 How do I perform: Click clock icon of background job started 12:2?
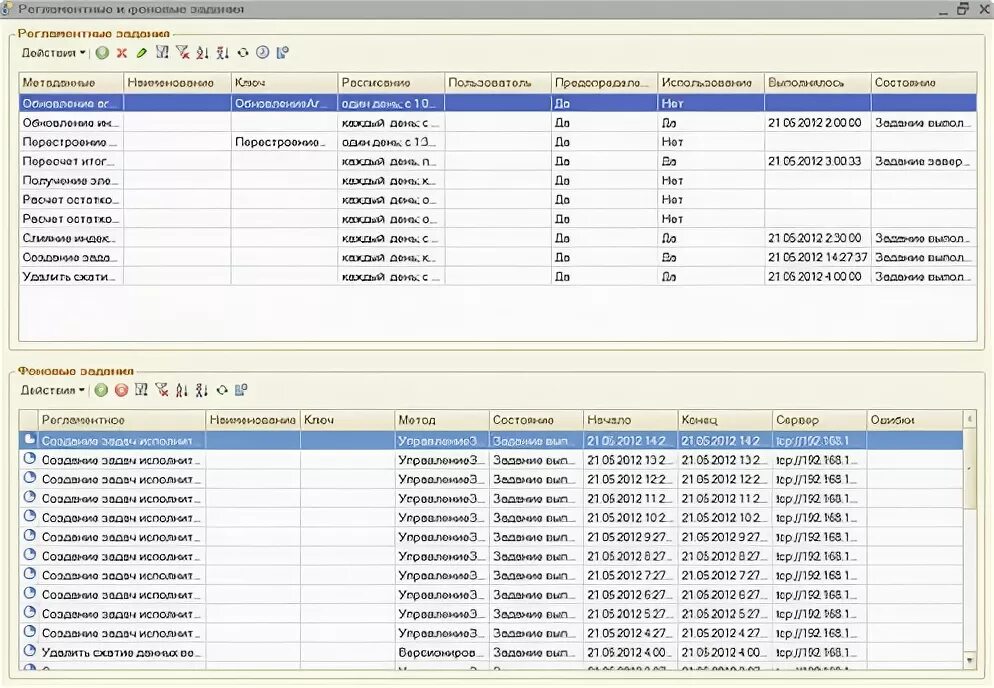pos(29,477)
